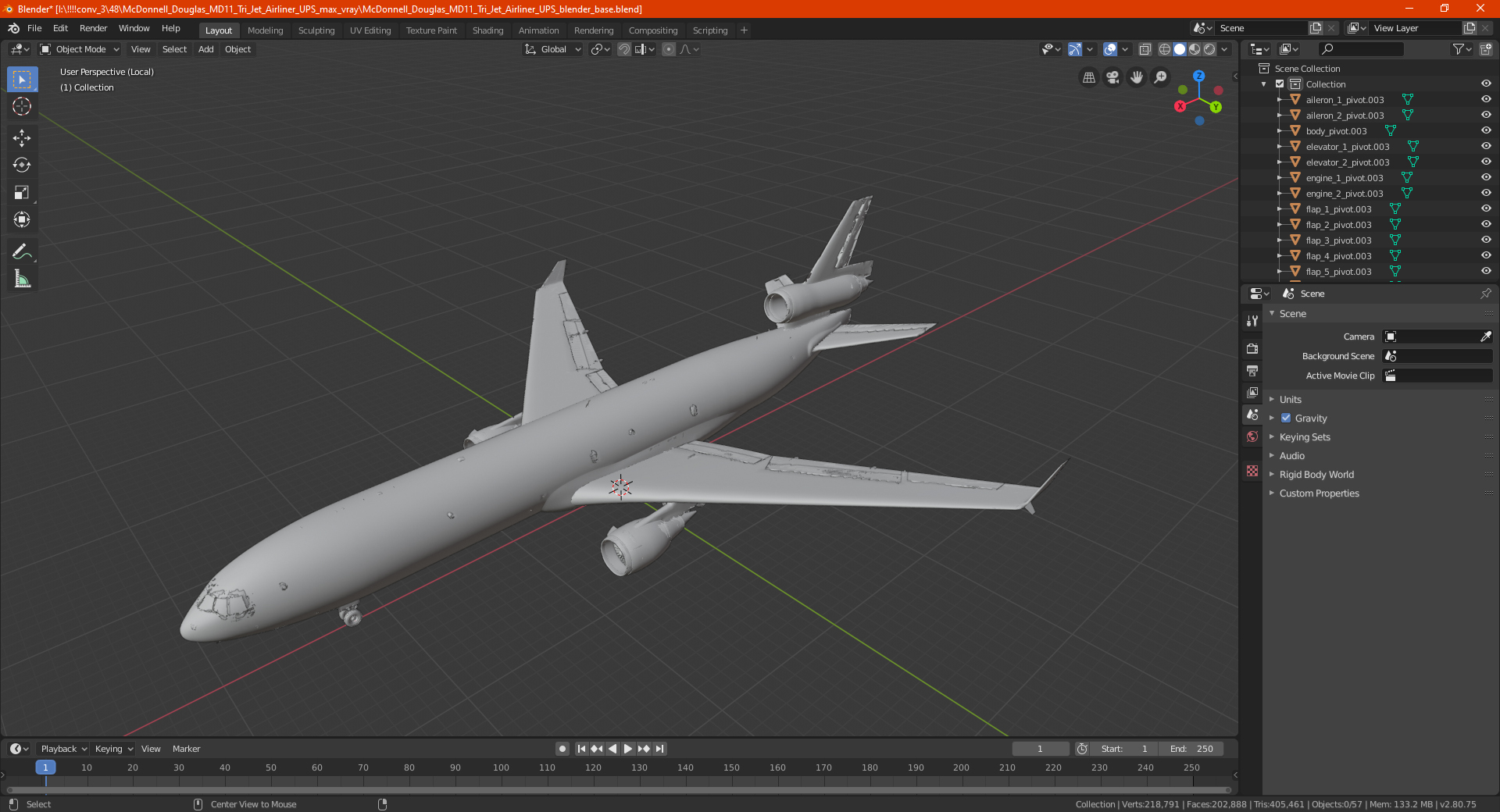Add new collection in outliner
Image resolution: width=1500 pixels, height=812 pixels.
[1486, 49]
